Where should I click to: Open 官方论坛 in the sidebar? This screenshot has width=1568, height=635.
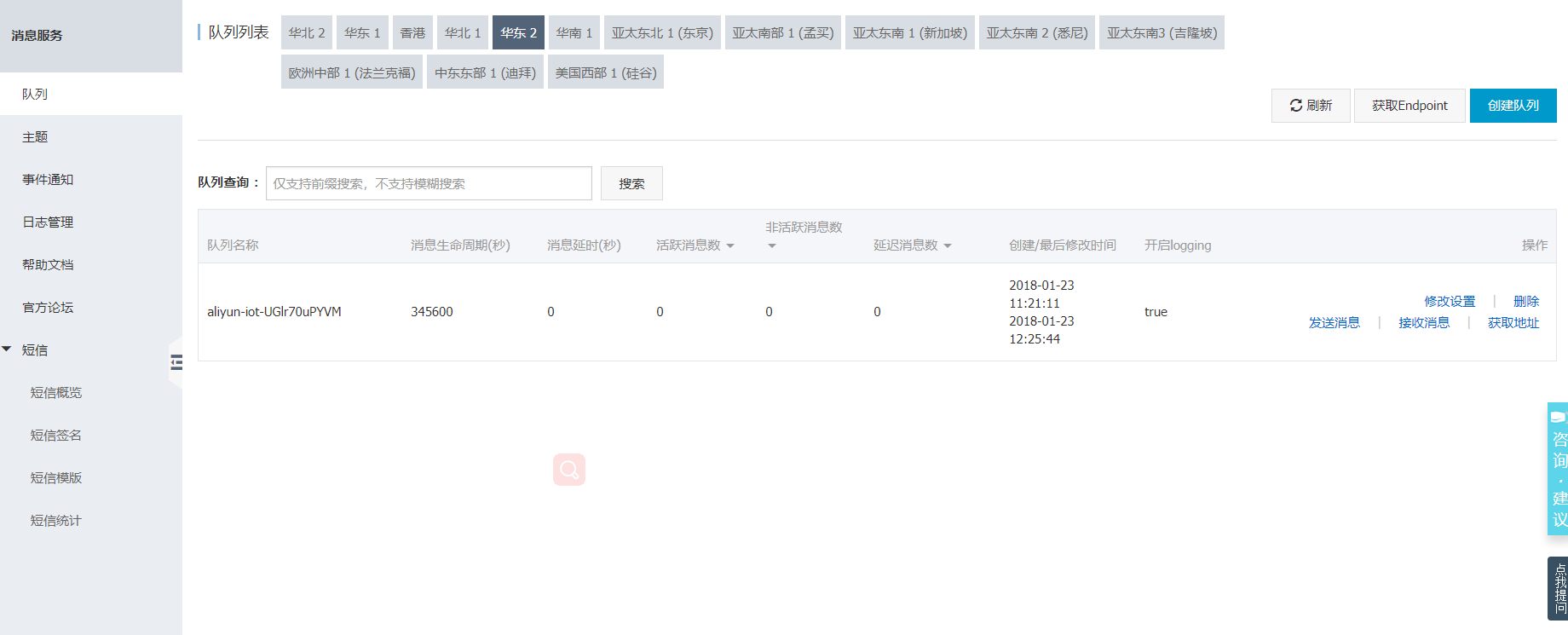coord(91,307)
